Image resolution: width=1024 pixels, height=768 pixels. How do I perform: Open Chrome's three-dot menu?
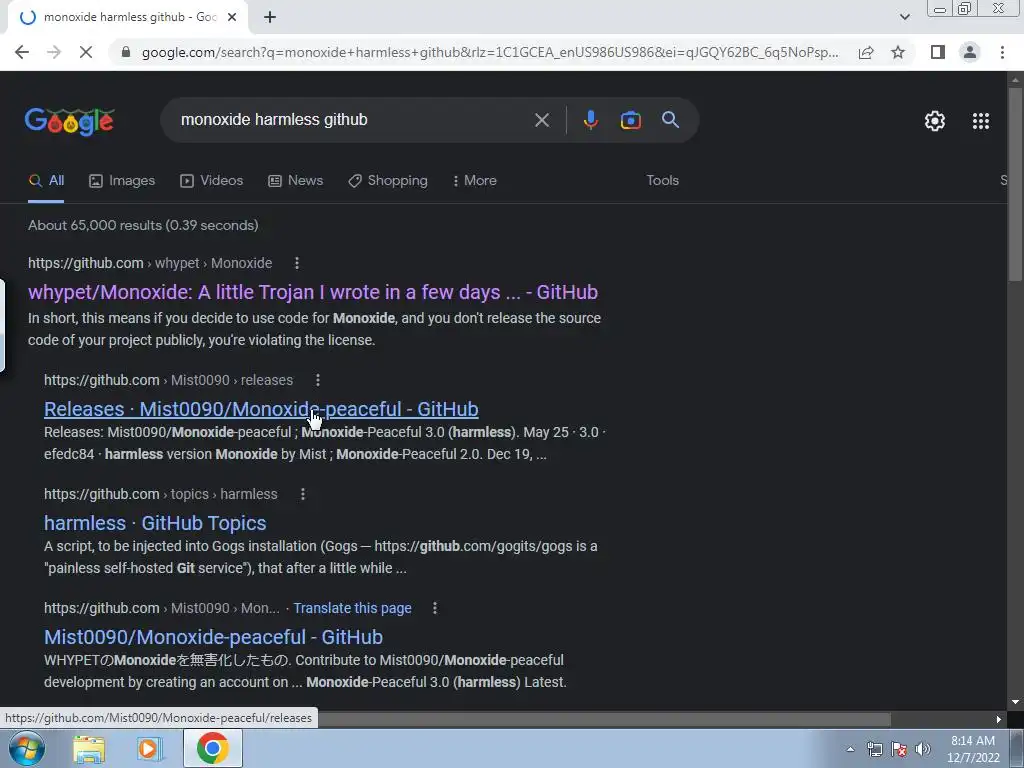pos(1002,52)
